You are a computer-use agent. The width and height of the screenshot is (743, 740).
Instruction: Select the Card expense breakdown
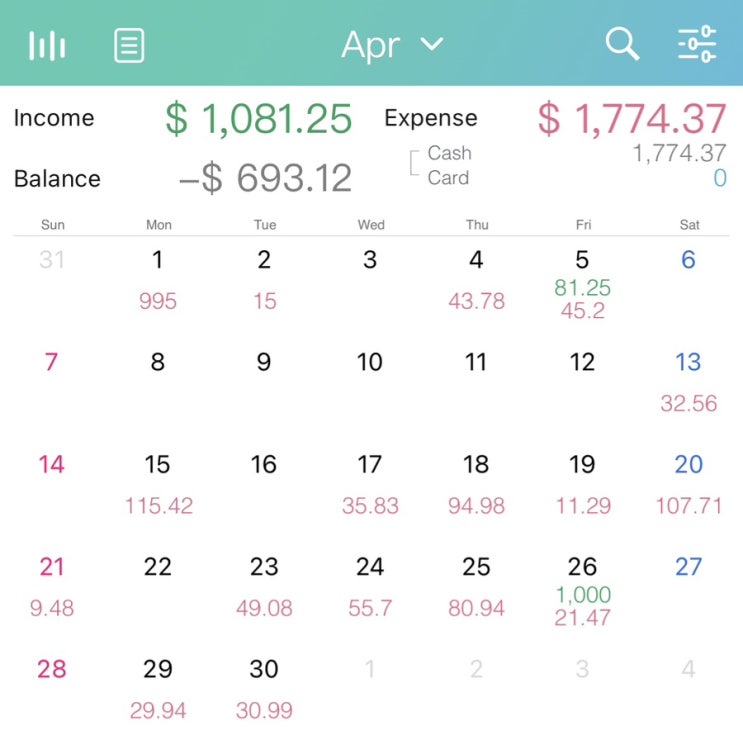point(448,178)
